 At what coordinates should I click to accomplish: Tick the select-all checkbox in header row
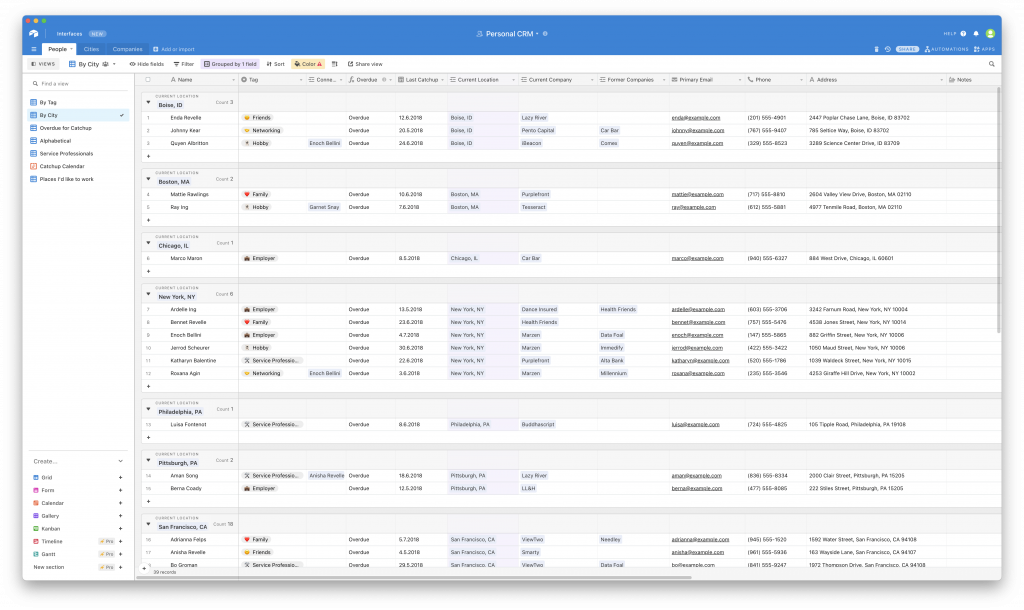tap(148, 80)
